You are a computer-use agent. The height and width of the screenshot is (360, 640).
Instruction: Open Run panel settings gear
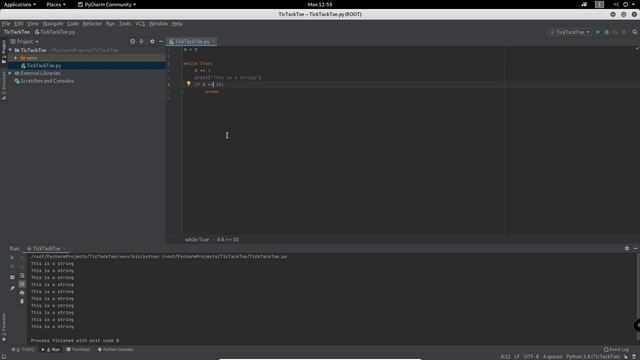click(627, 248)
